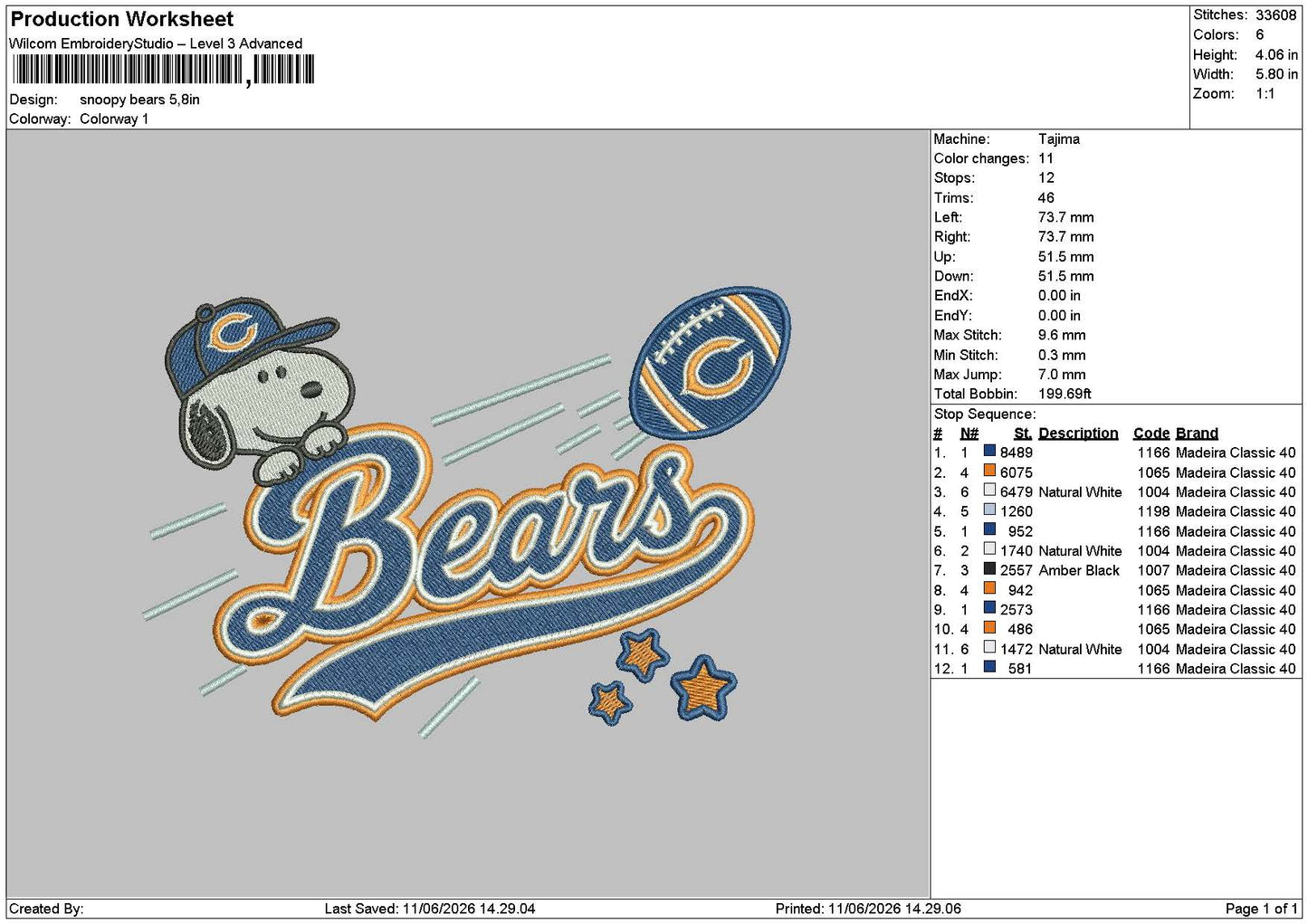Click the 'Code' column header
Viewport: 1308px width, 924px height.
pyautogui.click(x=1151, y=433)
